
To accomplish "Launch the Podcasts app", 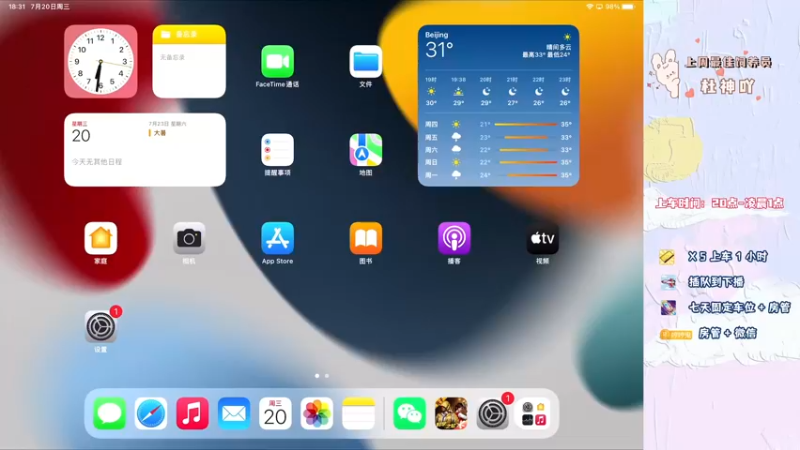I will (x=454, y=238).
